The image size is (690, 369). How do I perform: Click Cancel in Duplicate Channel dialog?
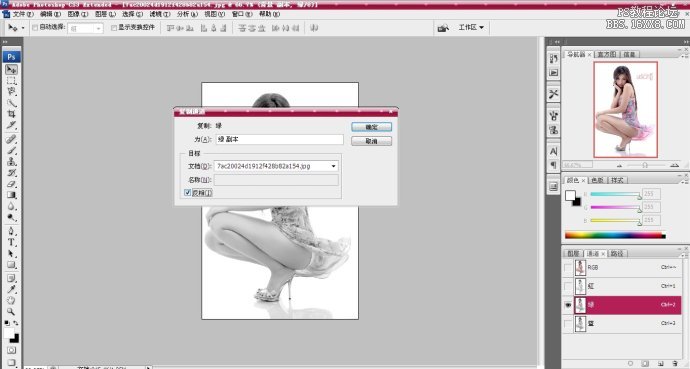coord(371,141)
